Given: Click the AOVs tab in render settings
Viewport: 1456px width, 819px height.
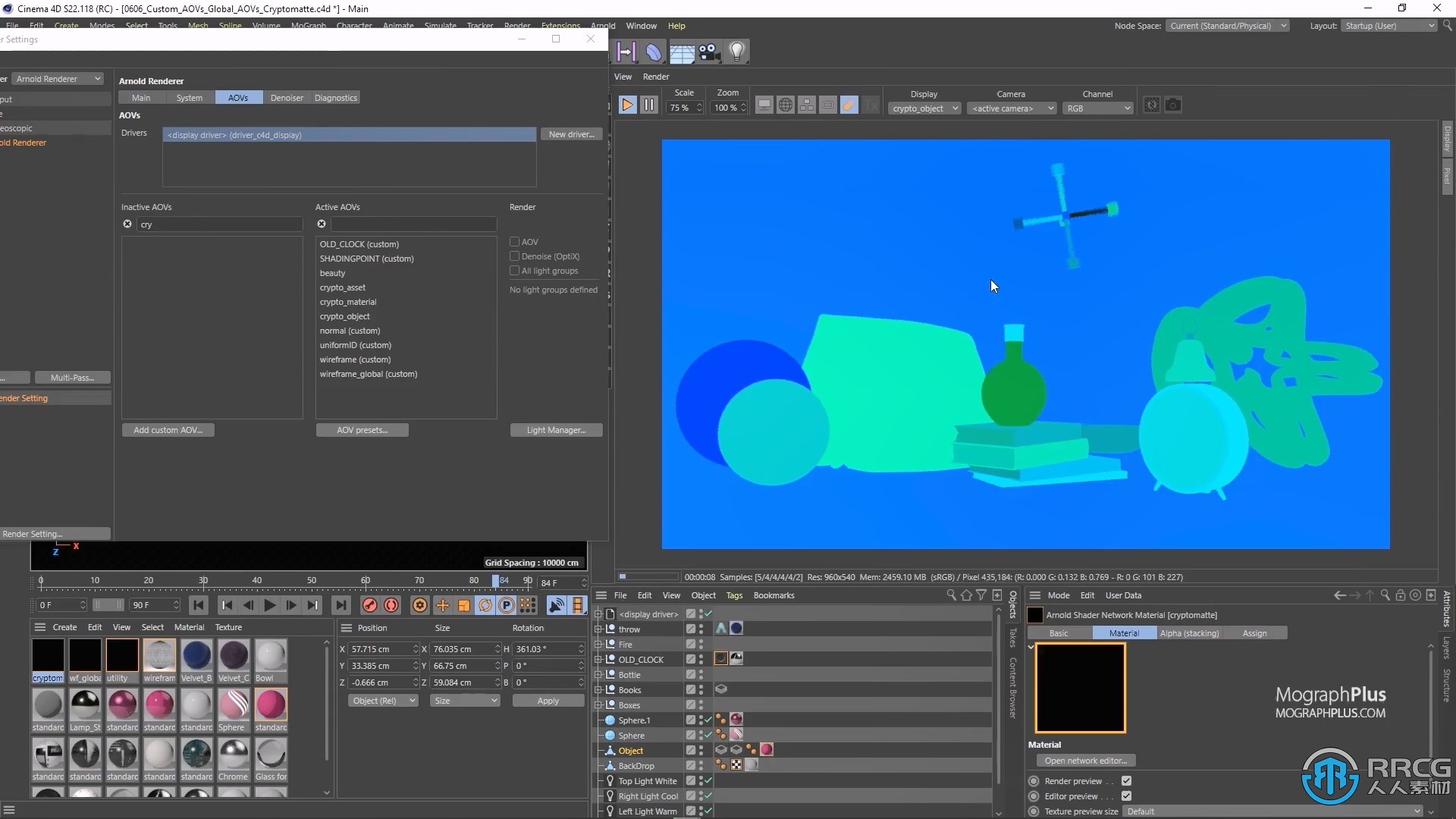Looking at the screenshot, I should pos(237,97).
